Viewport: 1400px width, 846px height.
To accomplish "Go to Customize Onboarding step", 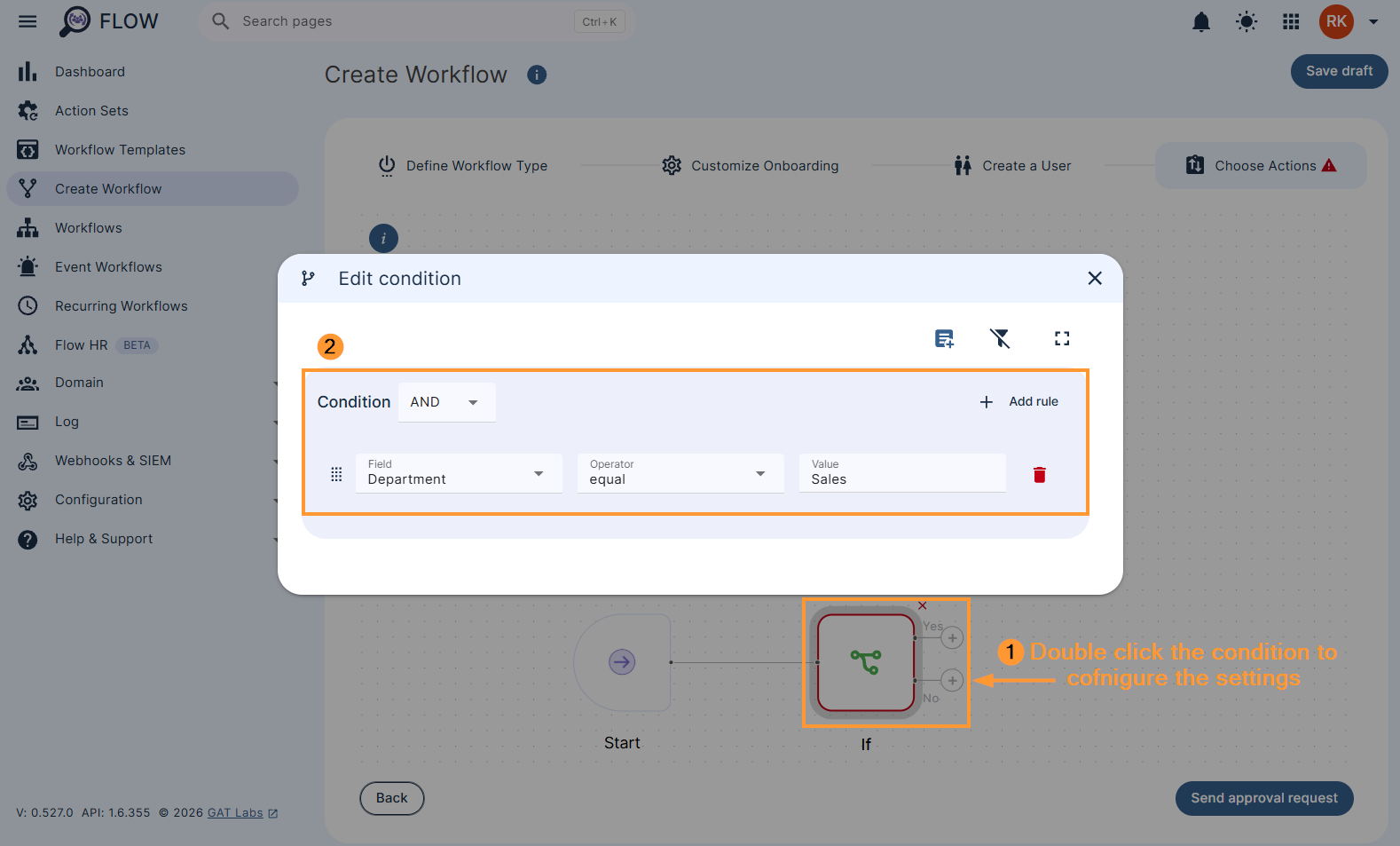I will point(750,166).
